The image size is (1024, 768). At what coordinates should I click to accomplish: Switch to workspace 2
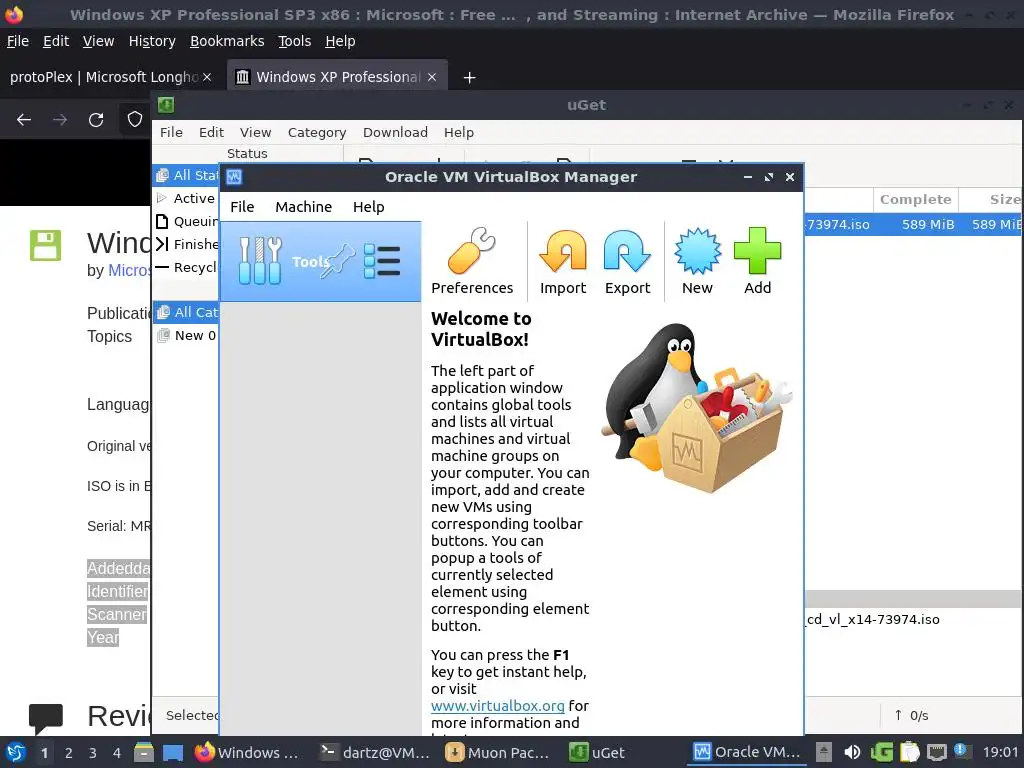68,753
